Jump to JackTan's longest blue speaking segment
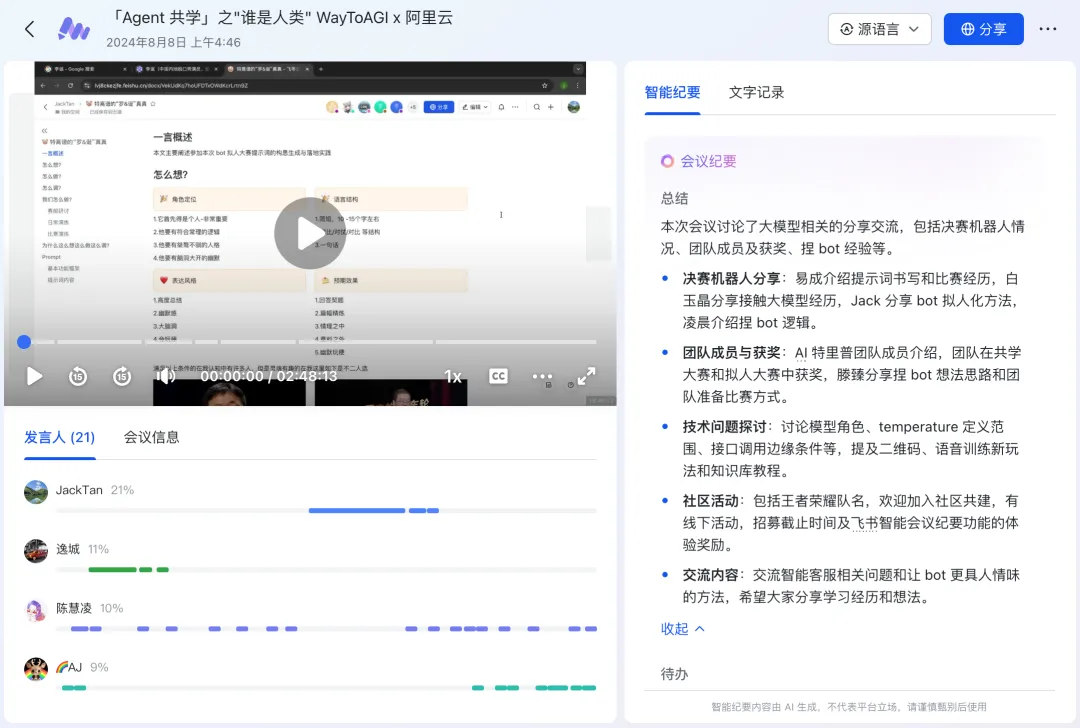This screenshot has width=1080, height=728. coord(357,510)
